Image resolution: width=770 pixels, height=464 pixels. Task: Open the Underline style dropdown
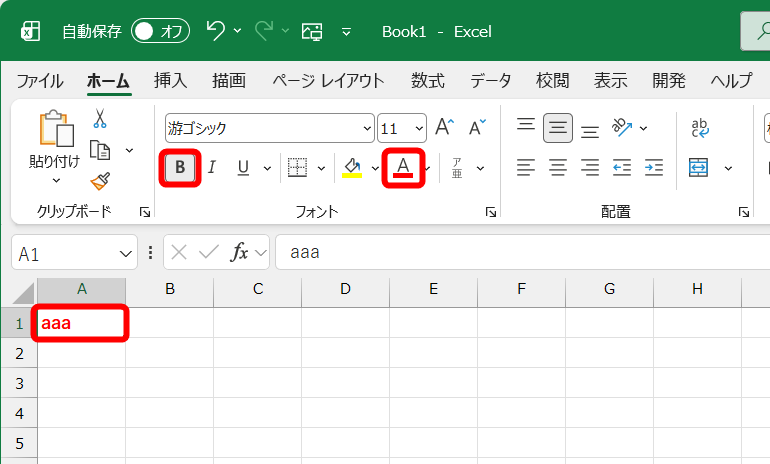pos(267,168)
